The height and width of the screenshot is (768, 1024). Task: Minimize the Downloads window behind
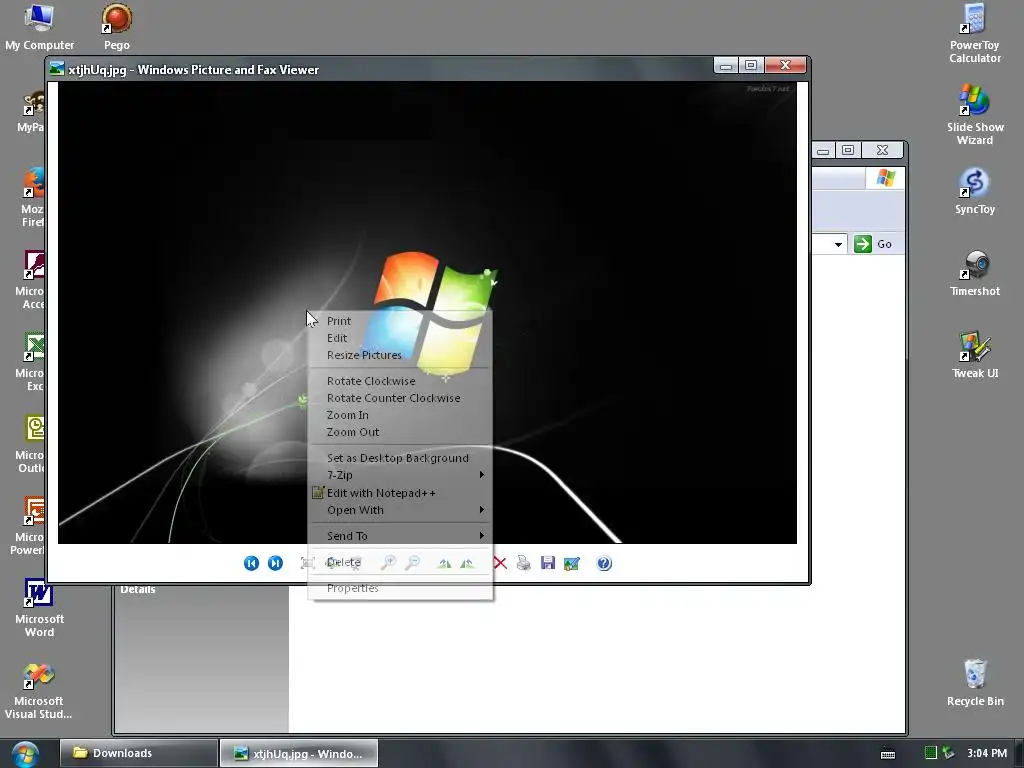tap(823, 150)
